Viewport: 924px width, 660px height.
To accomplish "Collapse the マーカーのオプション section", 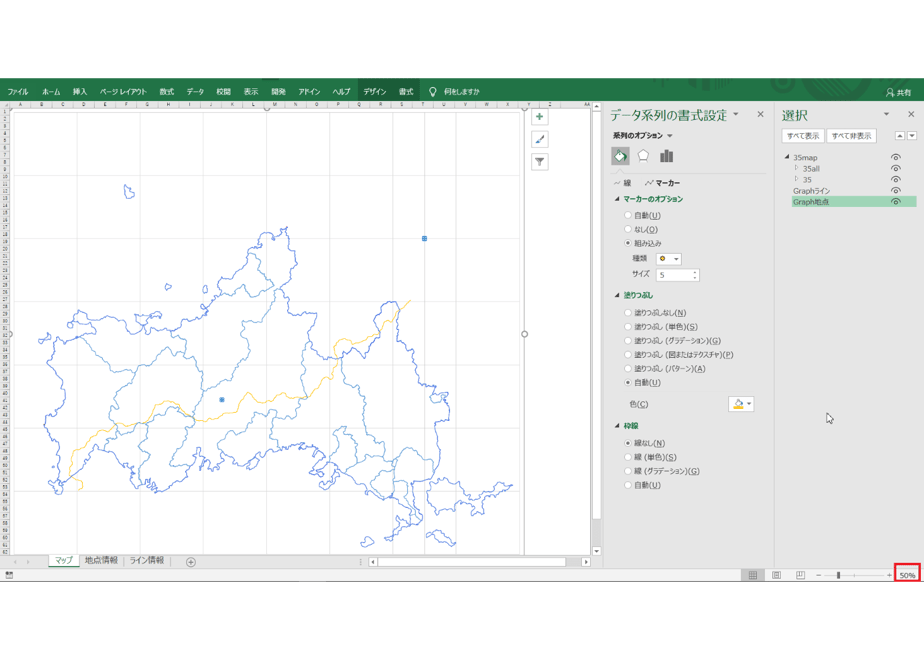I will pyautogui.click(x=617, y=199).
